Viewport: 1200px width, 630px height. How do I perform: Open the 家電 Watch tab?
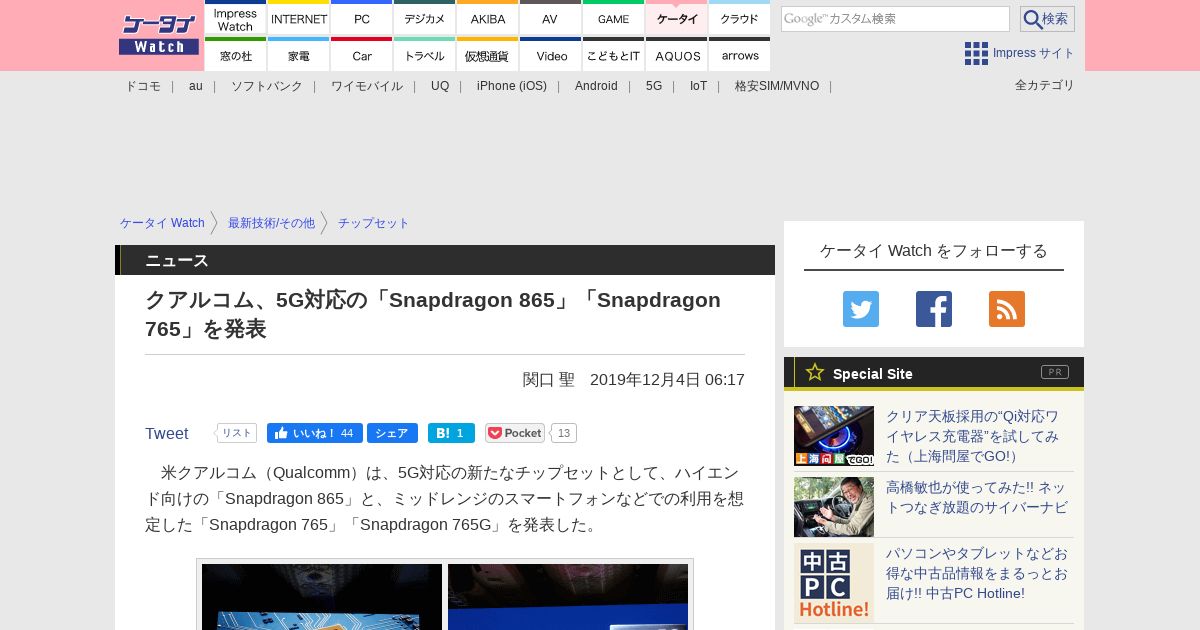299,55
